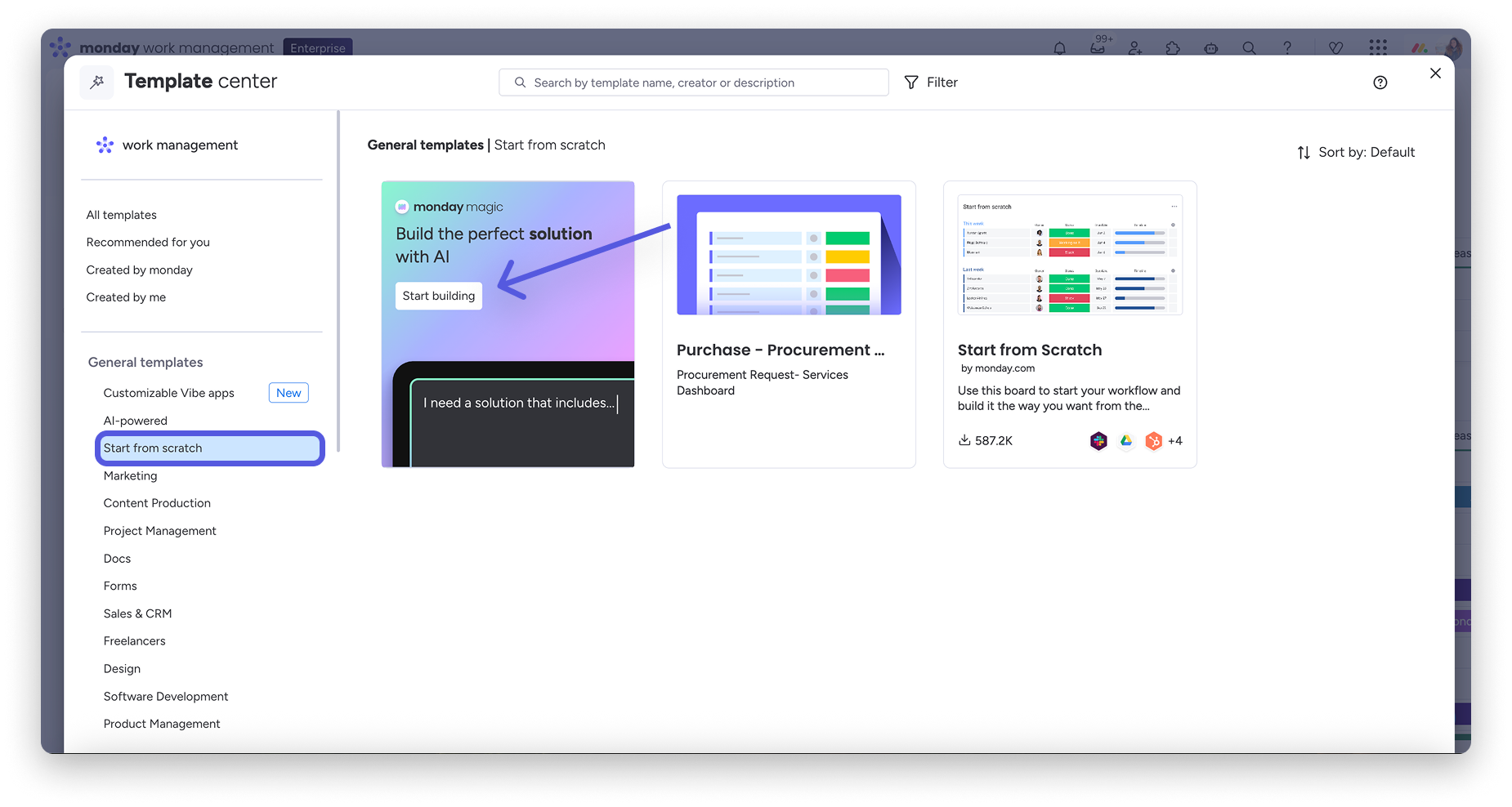Open the apps puzzle-piece icon

coord(1173,48)
